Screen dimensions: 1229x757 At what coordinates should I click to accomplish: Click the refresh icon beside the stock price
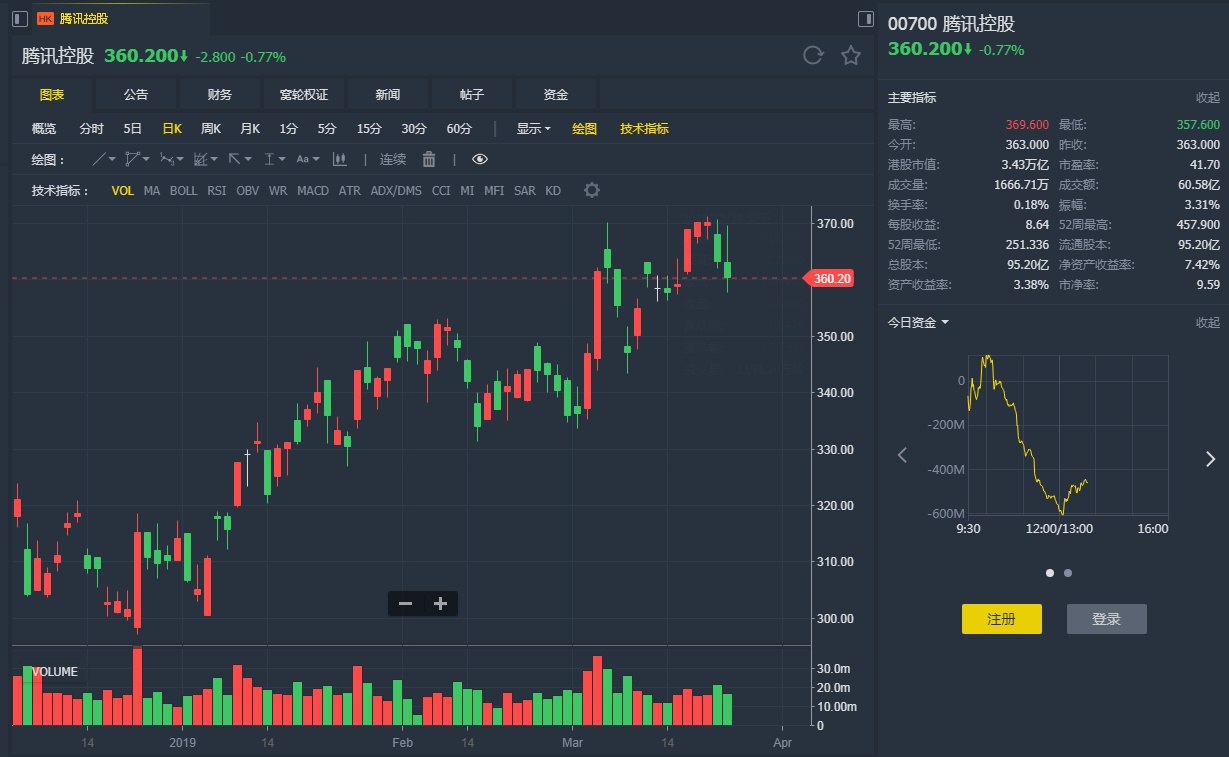coord(813,56)
